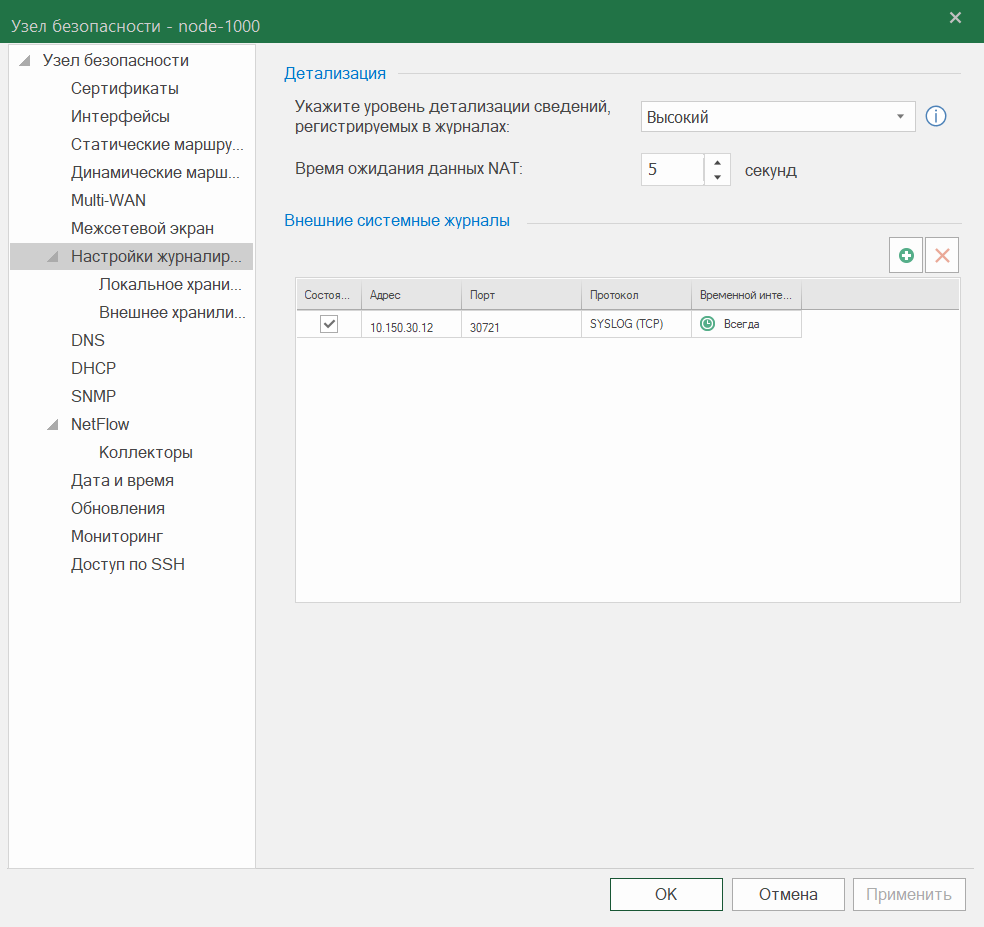Click the clock icon next to Всегда

point(707,323)
